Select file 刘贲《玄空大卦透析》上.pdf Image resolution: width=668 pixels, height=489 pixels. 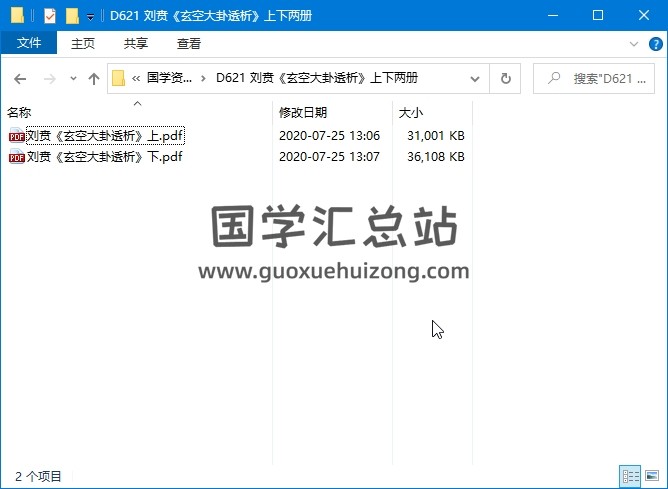pos(105,136)
